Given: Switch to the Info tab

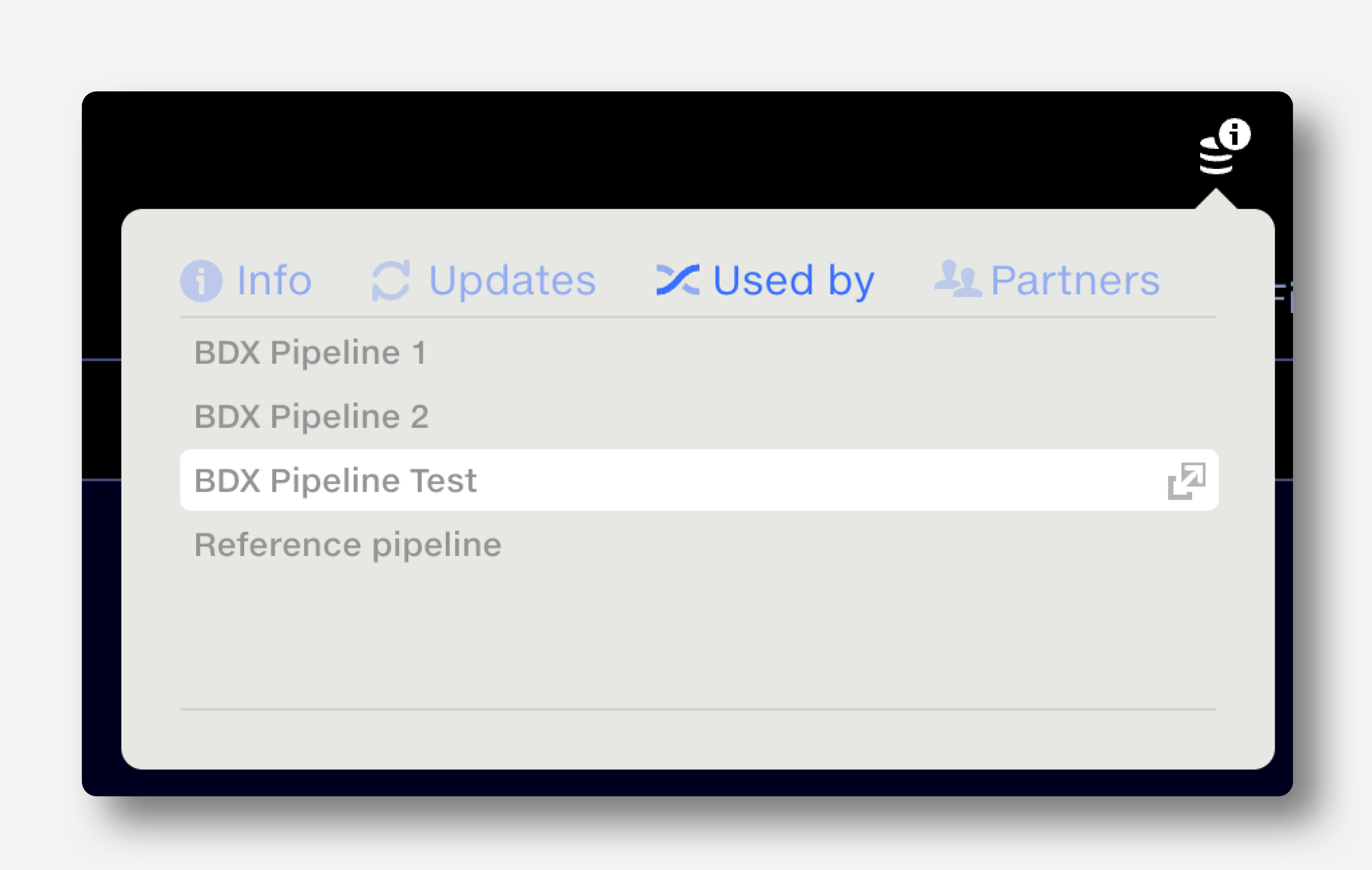Looking at the screenshot, I should coord(246,281).
